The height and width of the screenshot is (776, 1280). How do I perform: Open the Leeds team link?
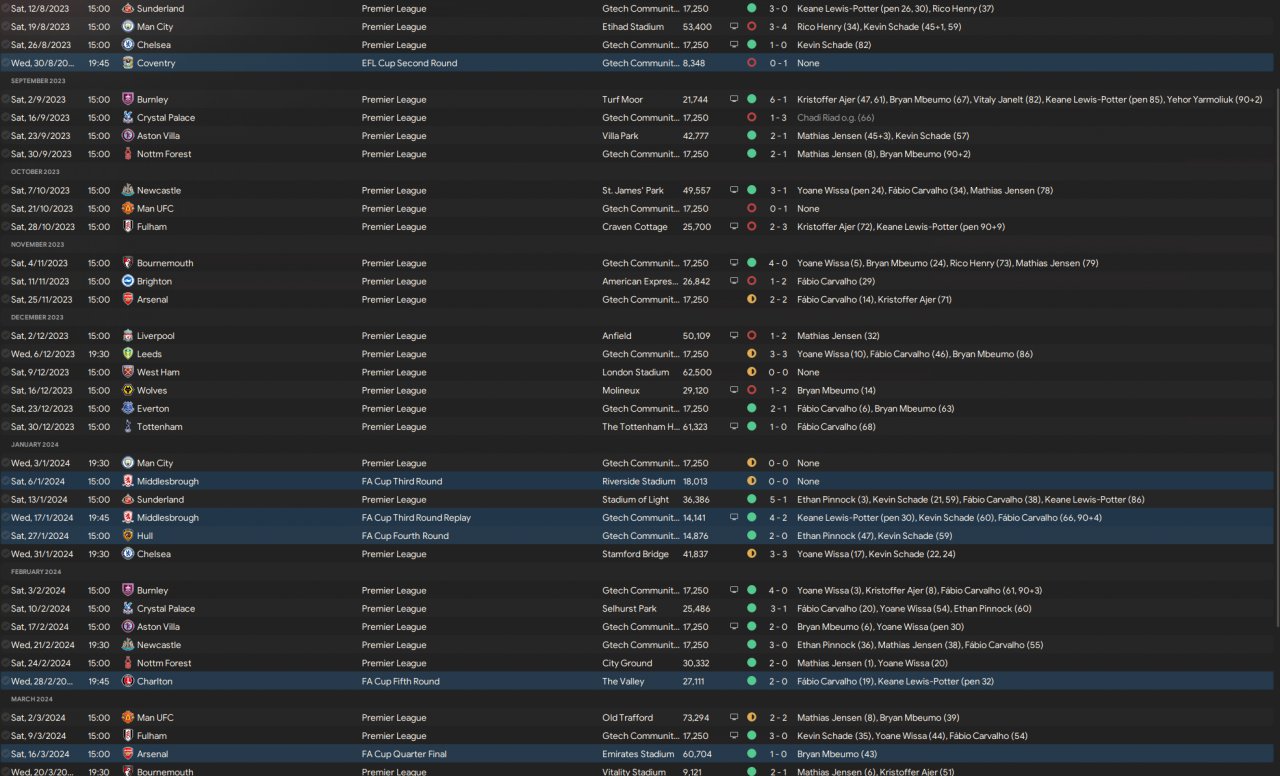coord(149,354)
